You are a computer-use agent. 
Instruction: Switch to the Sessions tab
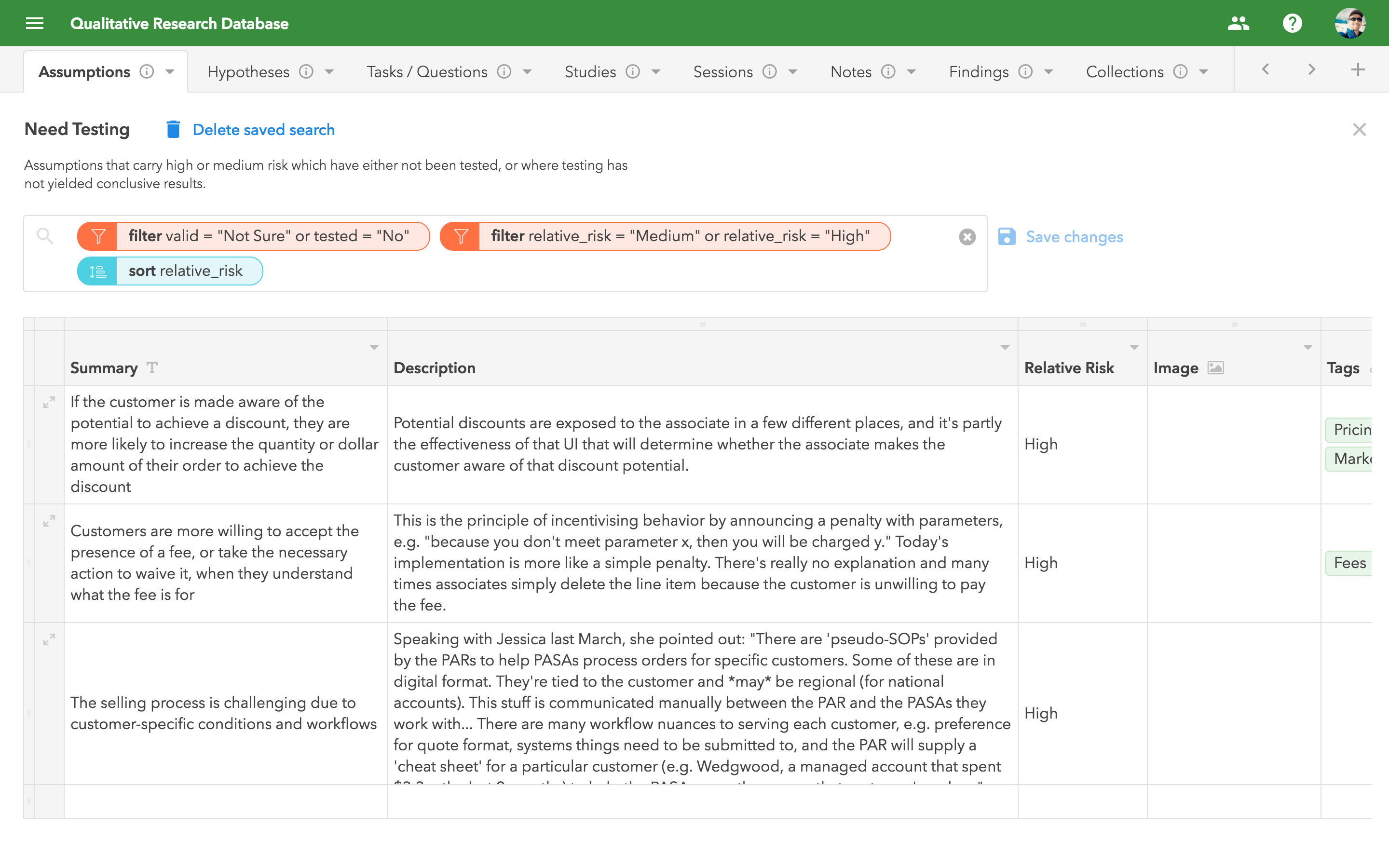click(722, 71)
